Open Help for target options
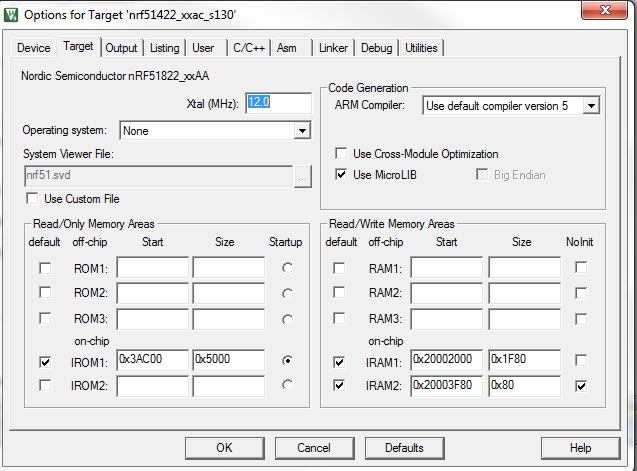 coord(581,448)
